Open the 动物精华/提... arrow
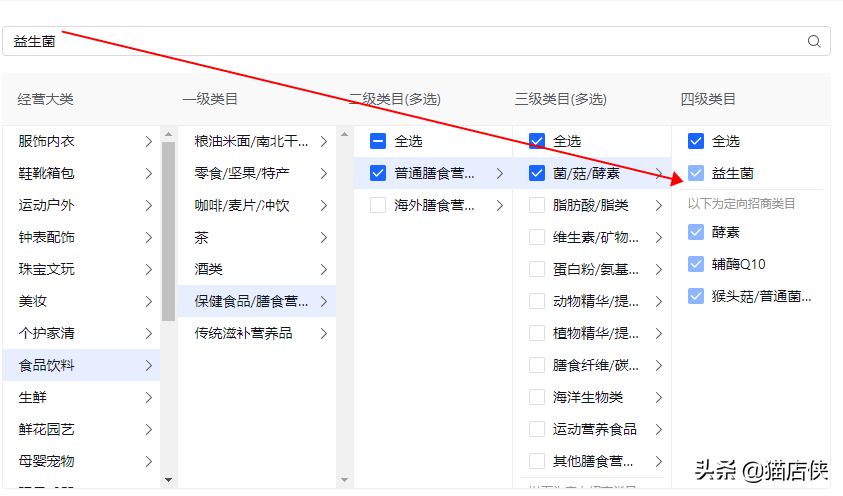Image resolution: width=843 pixels, height=496 pixels. click(x=659, y=301)
